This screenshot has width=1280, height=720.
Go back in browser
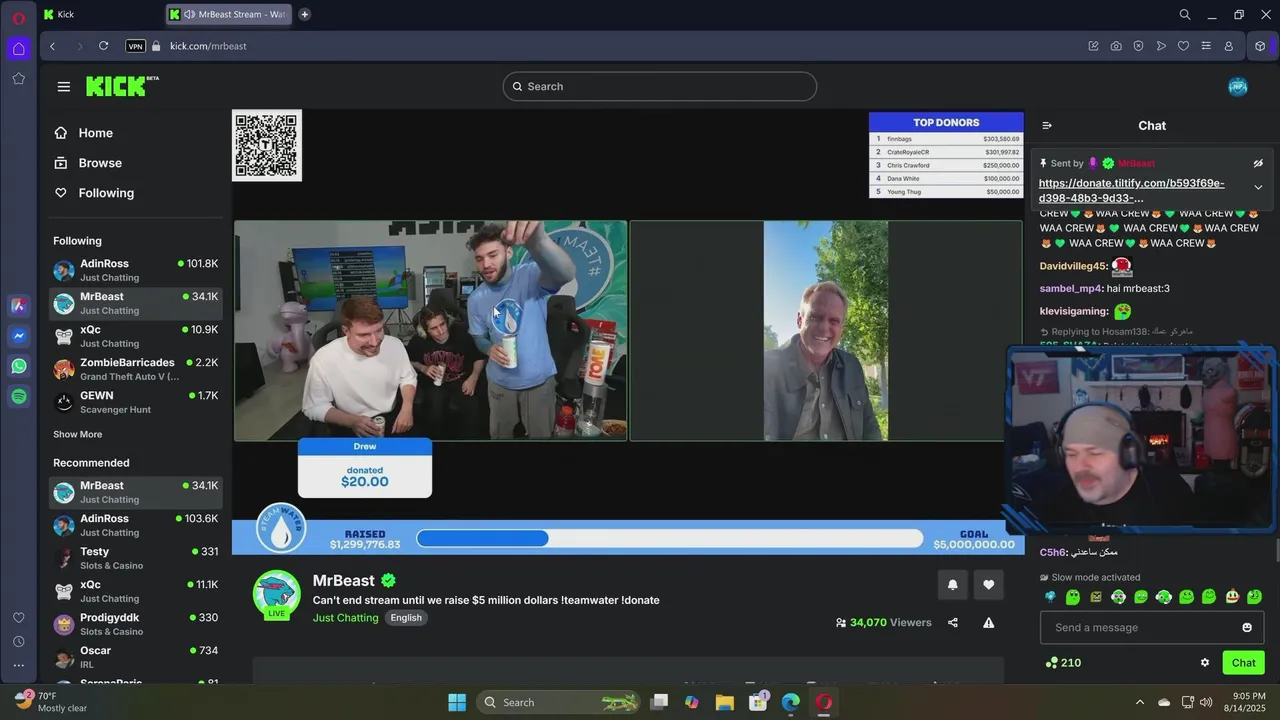coord(53,46)
